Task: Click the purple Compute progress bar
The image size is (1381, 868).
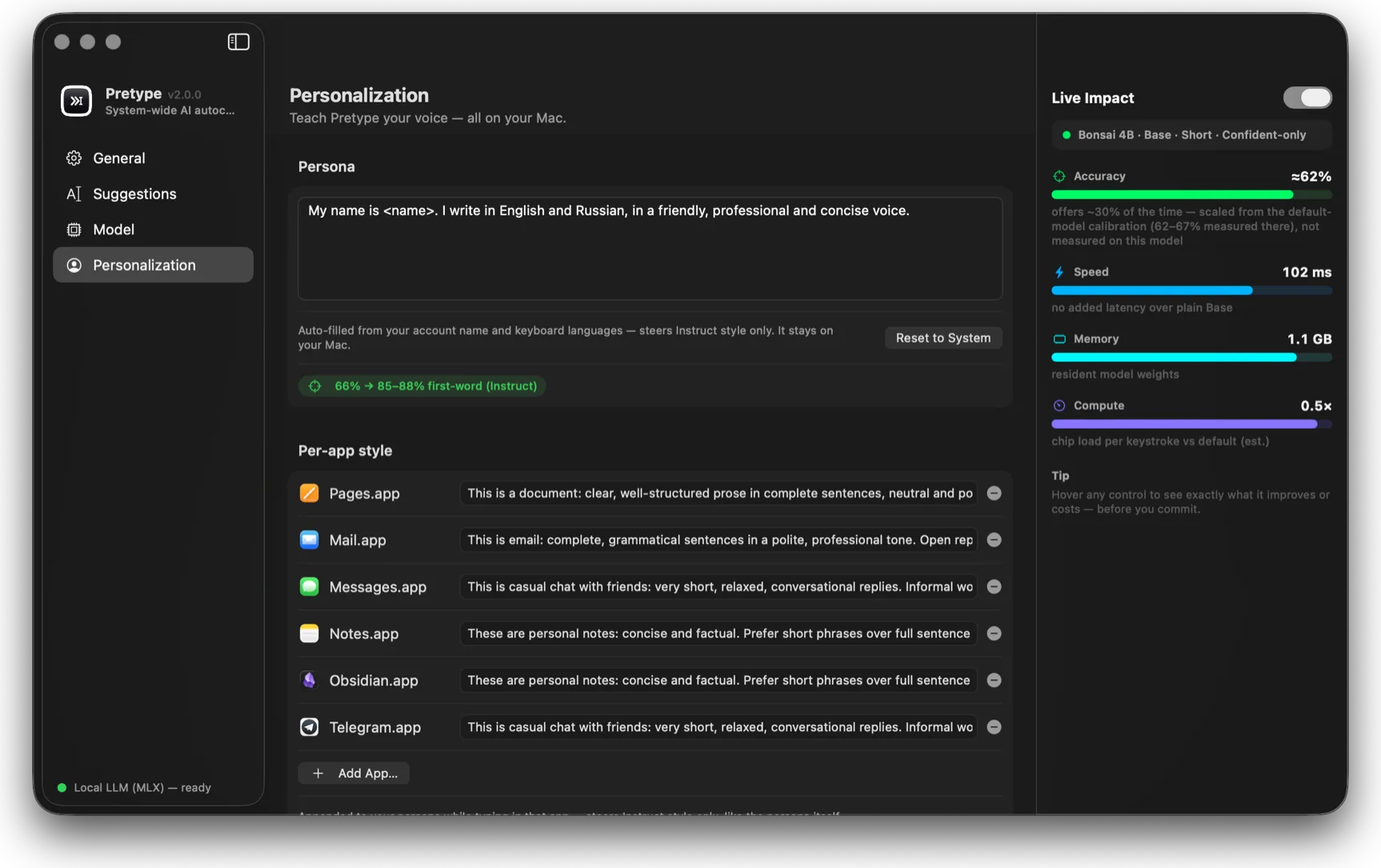Action: pyautogui.click(x=1191, y=424)
